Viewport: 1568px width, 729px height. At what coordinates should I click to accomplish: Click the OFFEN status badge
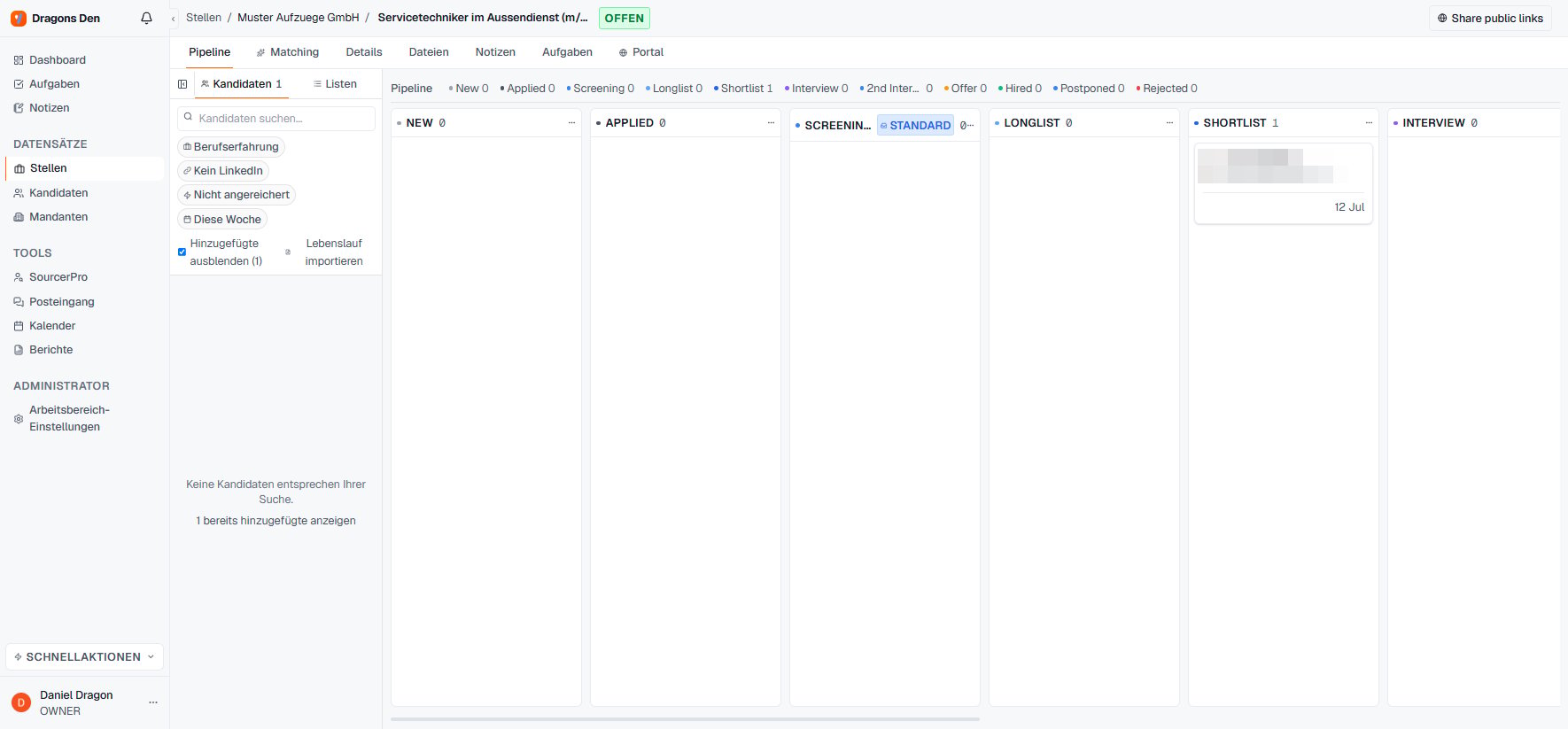tap(625, 19)
